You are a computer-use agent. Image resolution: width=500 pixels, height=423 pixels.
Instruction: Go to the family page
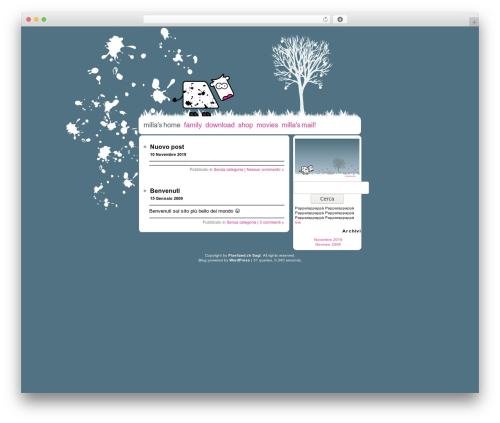click(x=193, y=125)
